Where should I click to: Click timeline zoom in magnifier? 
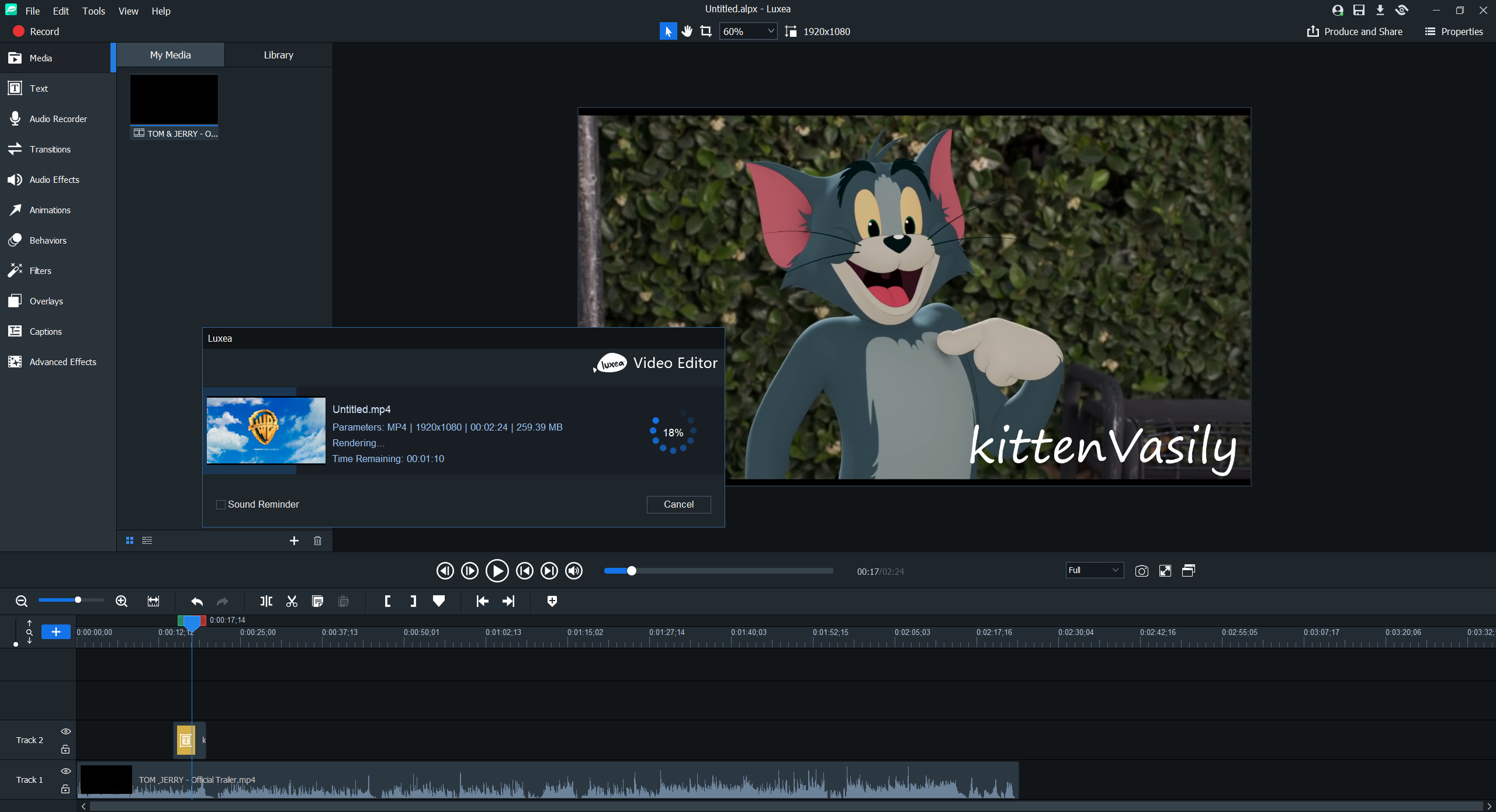tap(122, 601)
